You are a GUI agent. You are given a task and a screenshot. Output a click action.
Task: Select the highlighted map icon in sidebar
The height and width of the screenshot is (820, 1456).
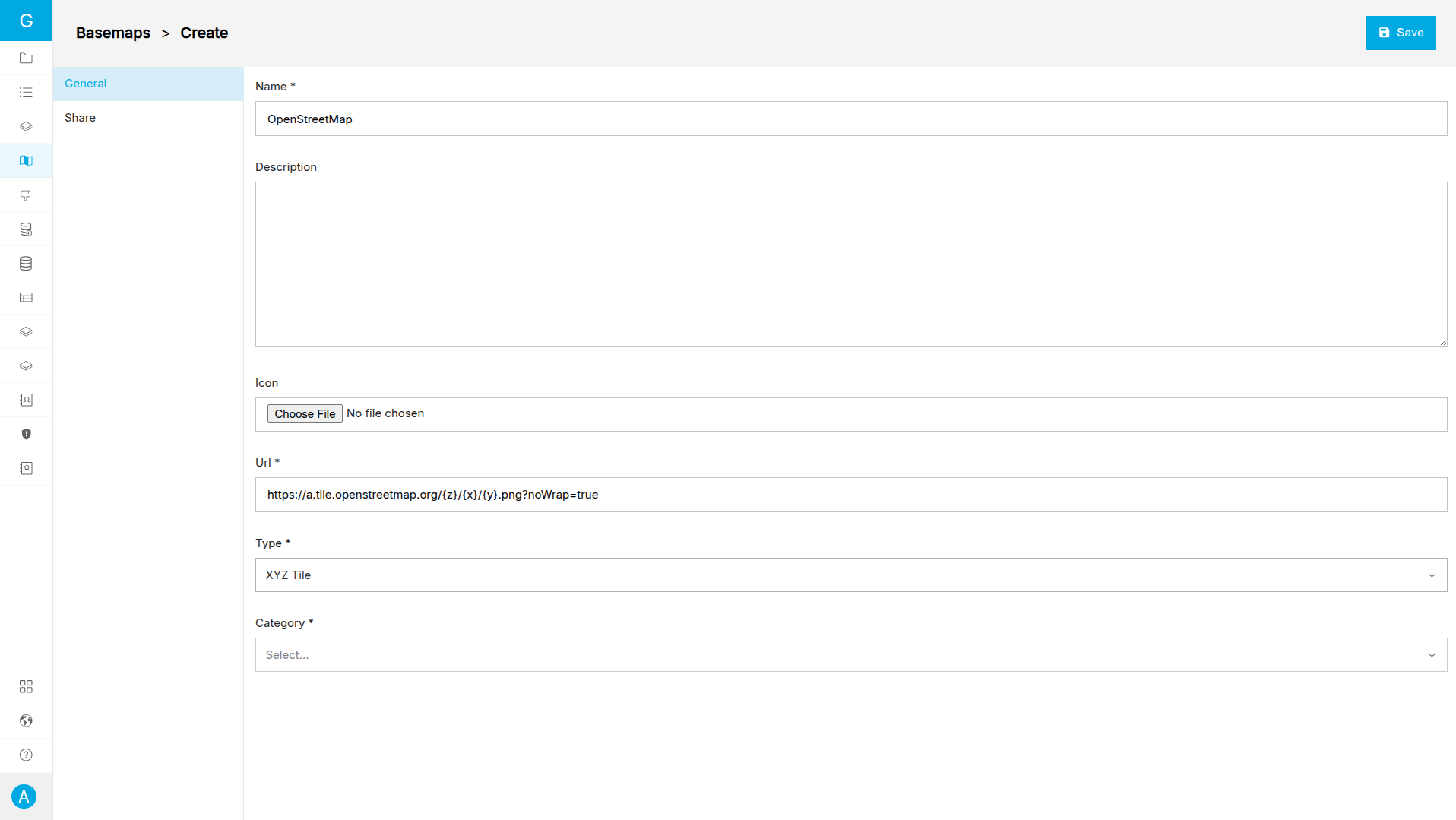tap(26, 160)
